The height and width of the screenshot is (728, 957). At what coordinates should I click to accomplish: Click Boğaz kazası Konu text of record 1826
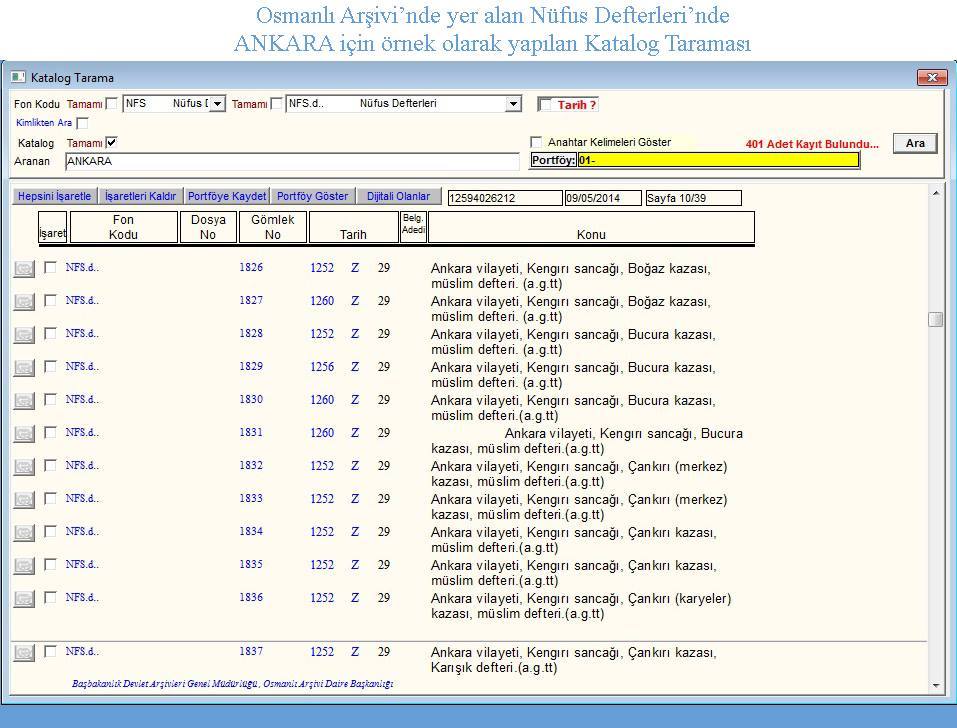[x=571, y=276]
